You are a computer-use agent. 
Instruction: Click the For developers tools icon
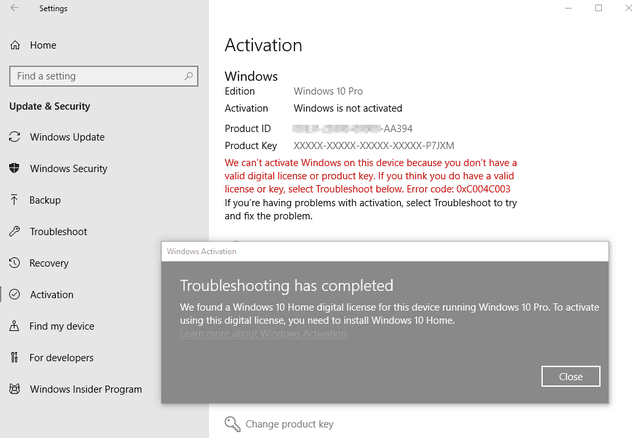coord(14,358)
